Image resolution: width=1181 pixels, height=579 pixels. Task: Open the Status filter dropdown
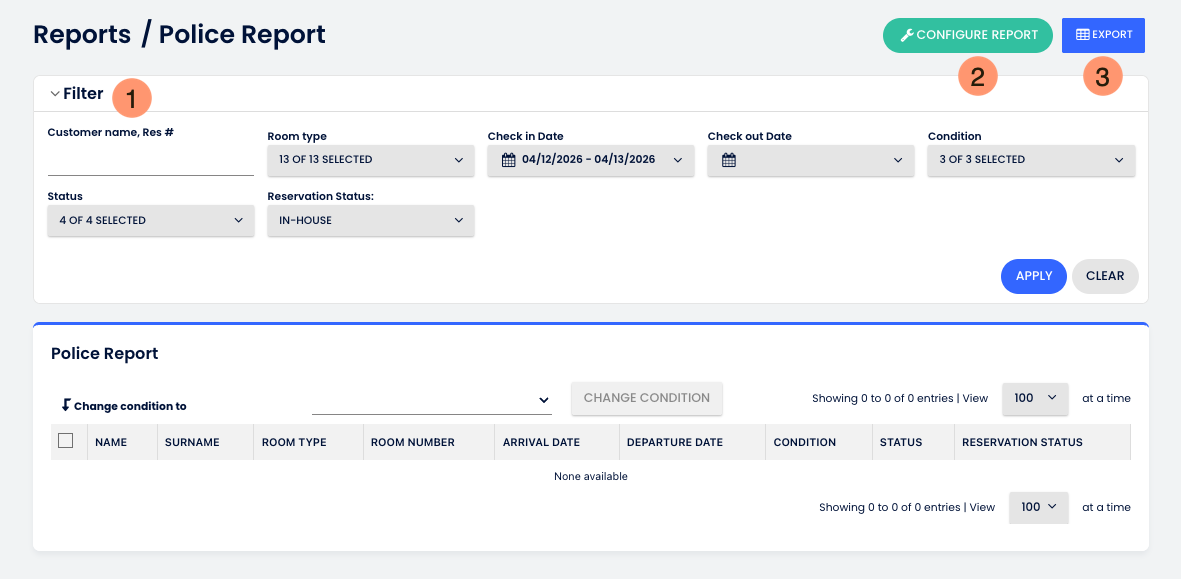(150, 221)
